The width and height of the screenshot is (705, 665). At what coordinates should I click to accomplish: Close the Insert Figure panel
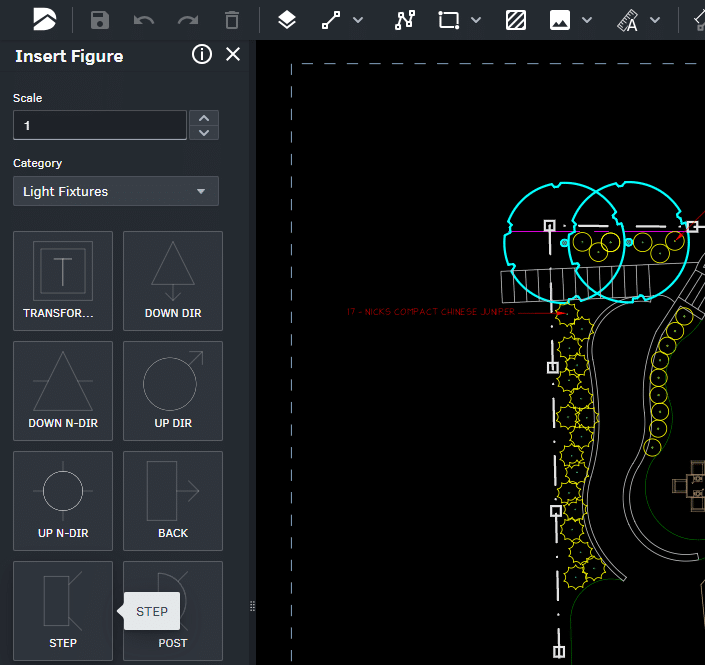point(233,55)
